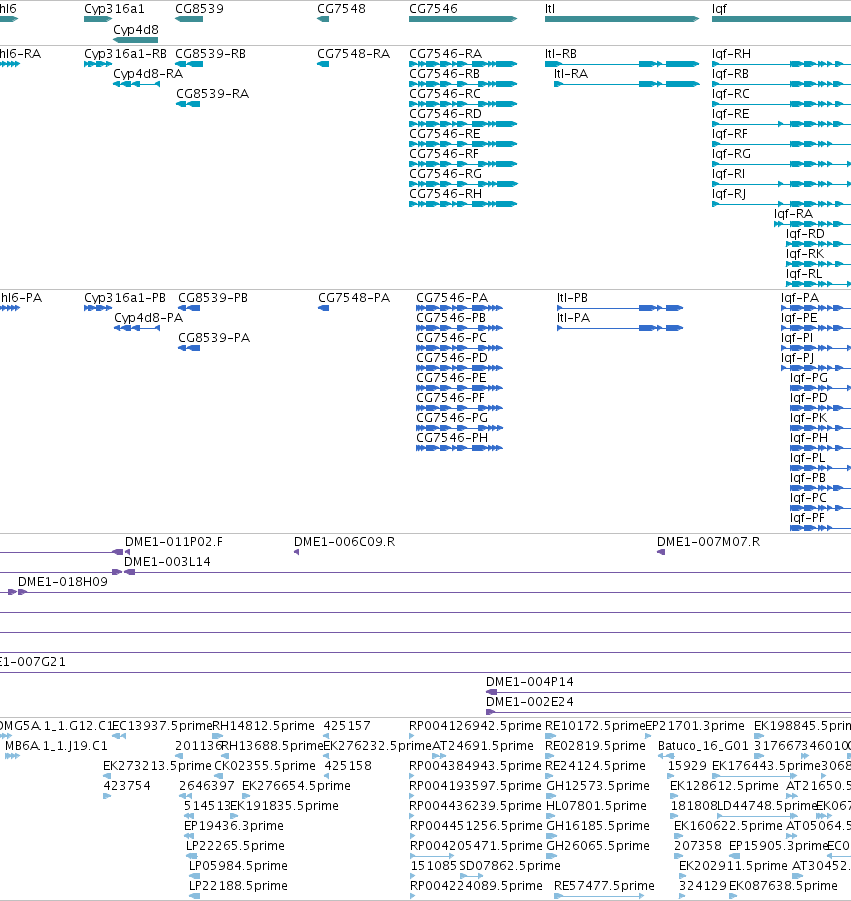The height and width of the screenshot is (901, 851).
Task: Select EST Batuco_16_G01
Action: coord(703,746)
